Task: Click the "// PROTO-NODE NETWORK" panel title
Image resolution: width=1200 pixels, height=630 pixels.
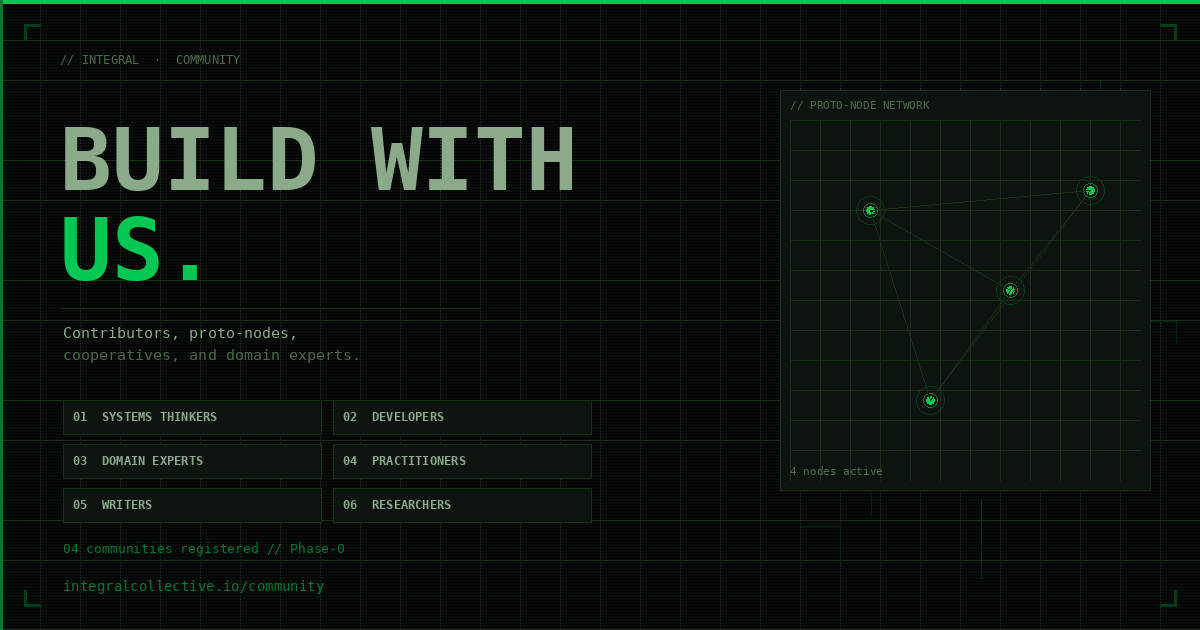Action: point(860,105)
